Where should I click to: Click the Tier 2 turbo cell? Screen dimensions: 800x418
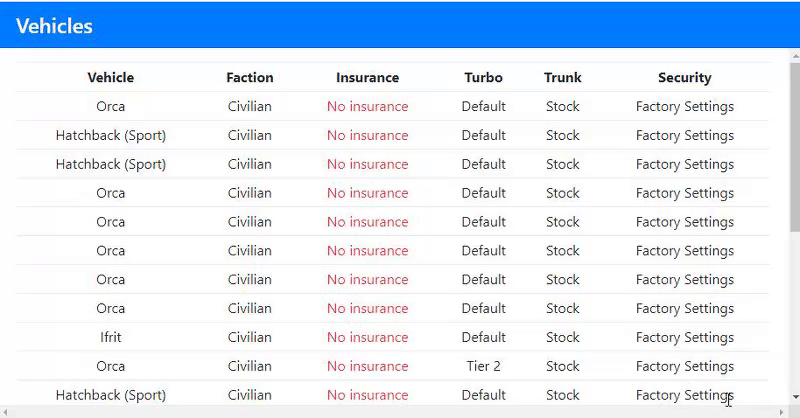483,366
